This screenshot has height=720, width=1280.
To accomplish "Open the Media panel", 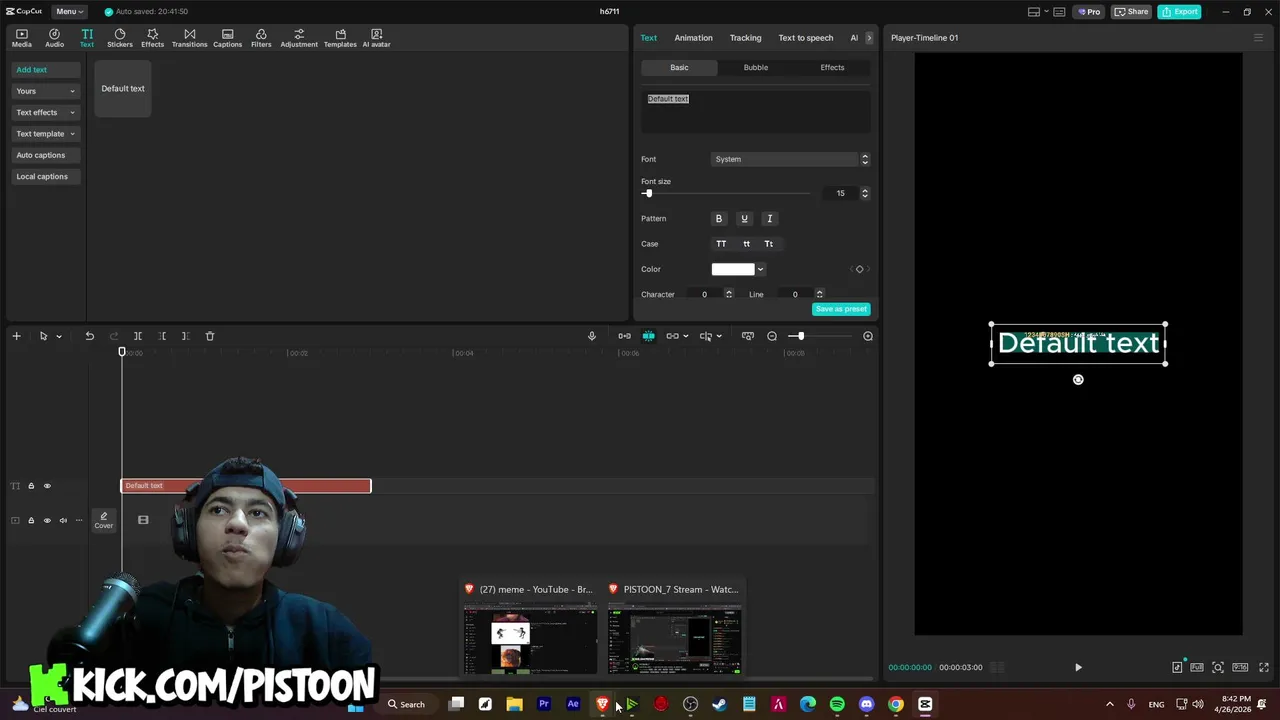I will [x=22, y=38].
